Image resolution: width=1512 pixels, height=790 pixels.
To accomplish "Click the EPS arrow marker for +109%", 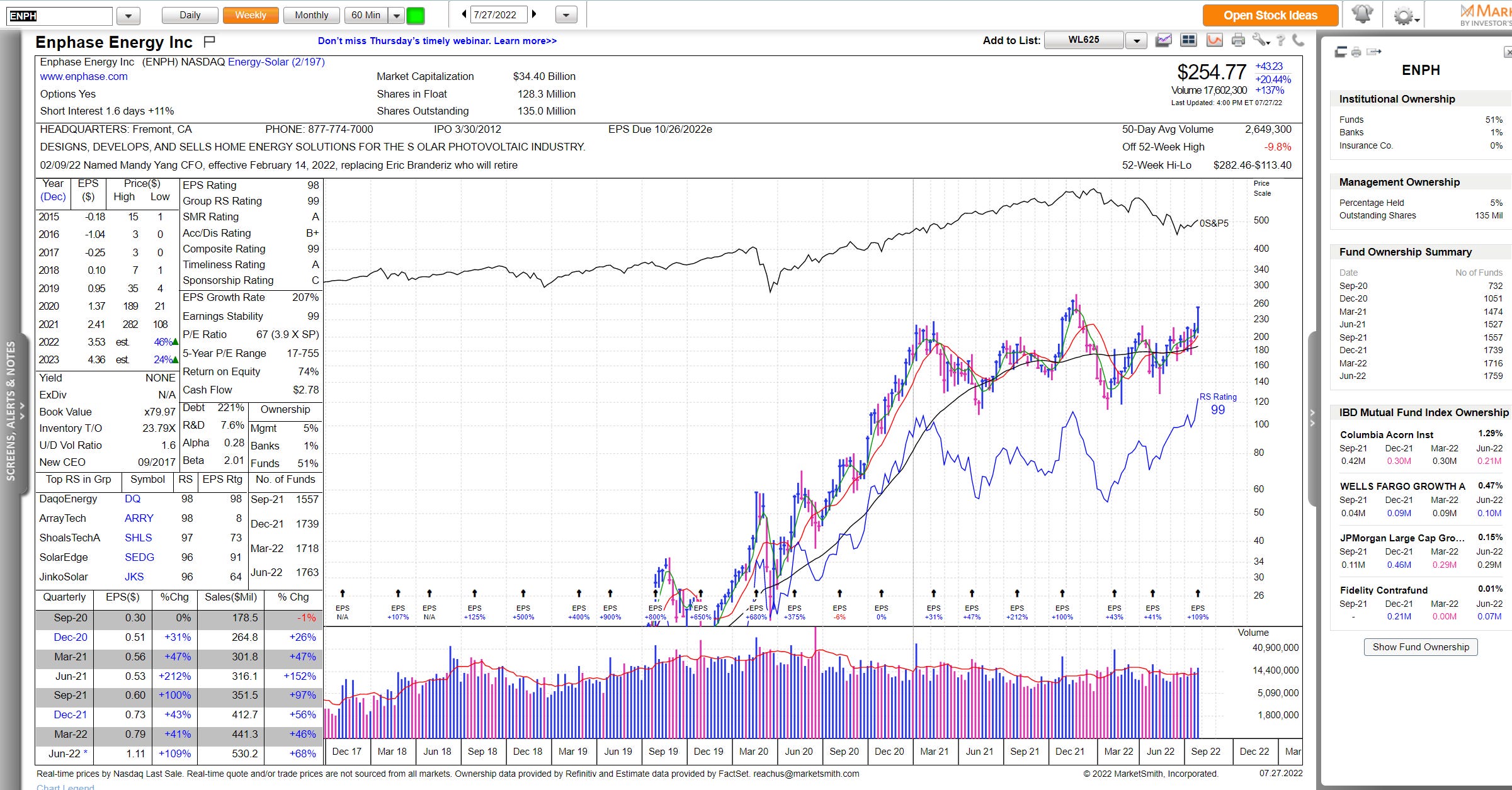I will point(1198,594).
